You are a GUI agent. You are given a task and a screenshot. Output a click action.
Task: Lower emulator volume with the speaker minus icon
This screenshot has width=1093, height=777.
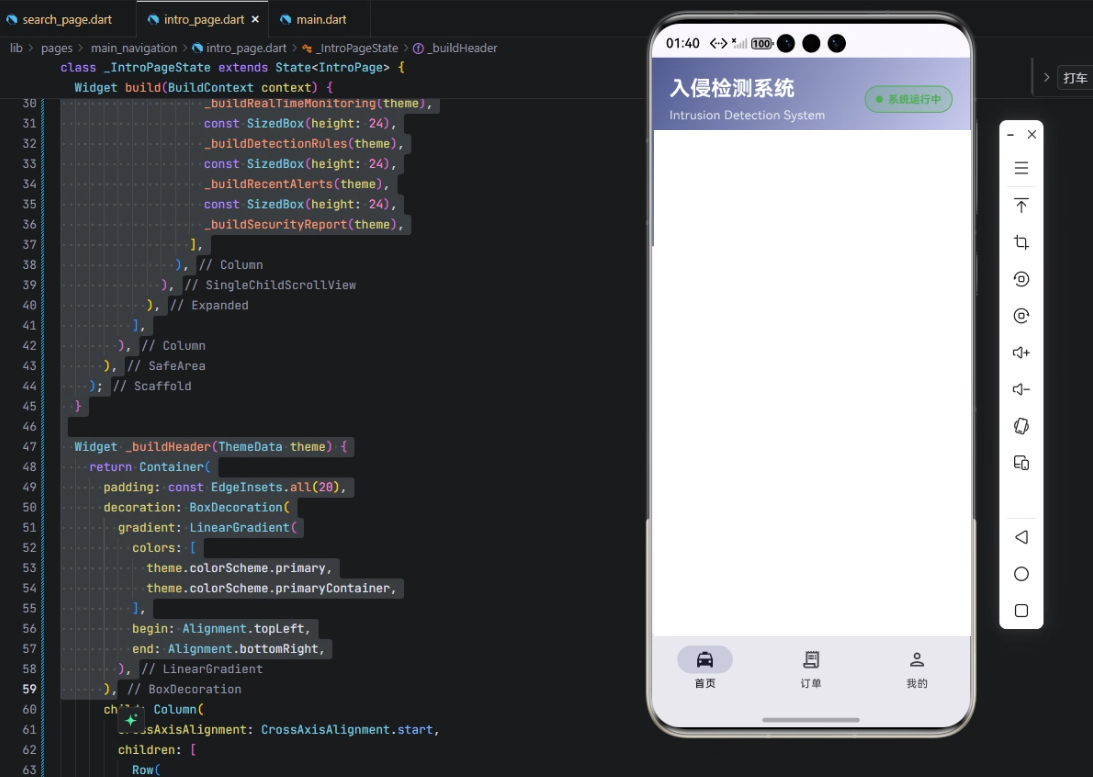[1021, 390]
